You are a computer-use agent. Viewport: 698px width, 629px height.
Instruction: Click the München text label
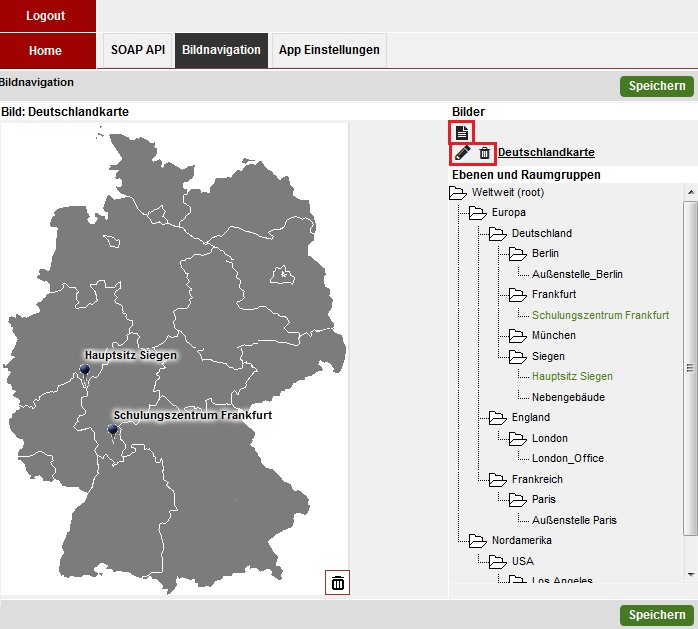coord(554,335)
